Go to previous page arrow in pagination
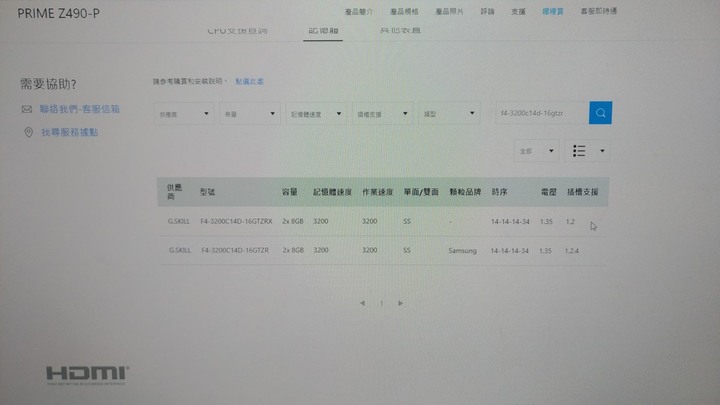720x405 pixels. [x=362, y=303]
